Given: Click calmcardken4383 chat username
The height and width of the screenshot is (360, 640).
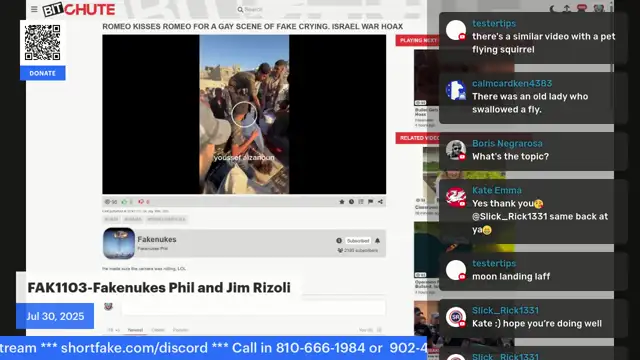Looking at the screenshot, I should point(512,83).
